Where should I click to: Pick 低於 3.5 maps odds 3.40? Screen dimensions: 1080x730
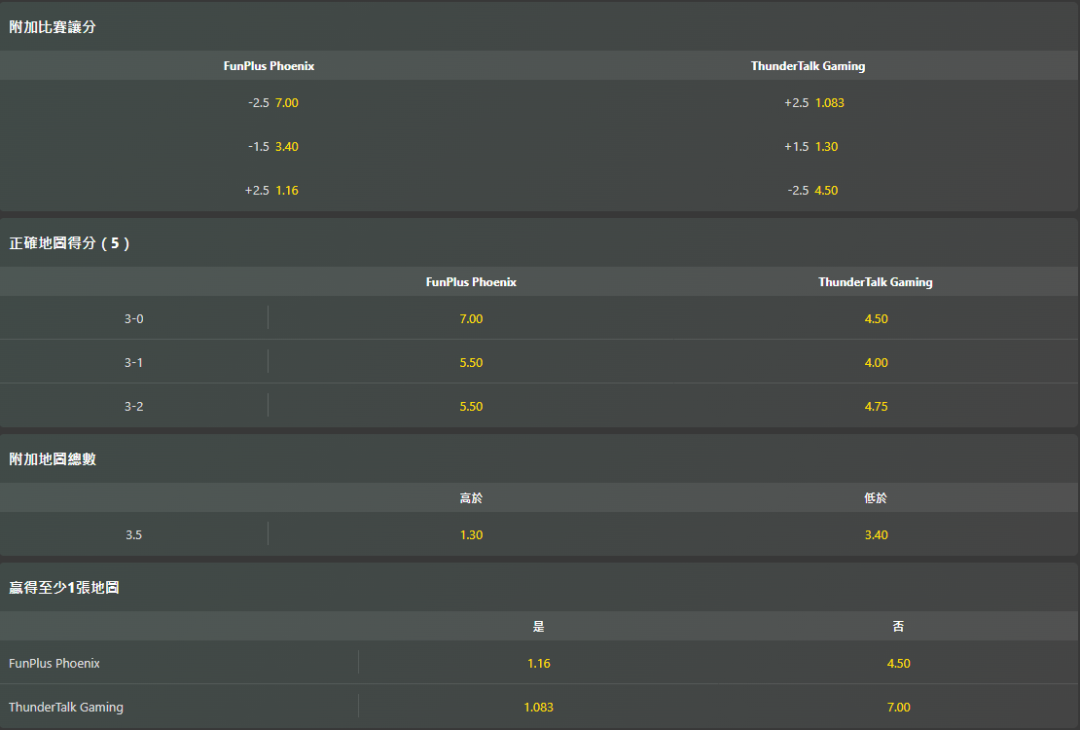pyautogui.click(x=876, y=535)
